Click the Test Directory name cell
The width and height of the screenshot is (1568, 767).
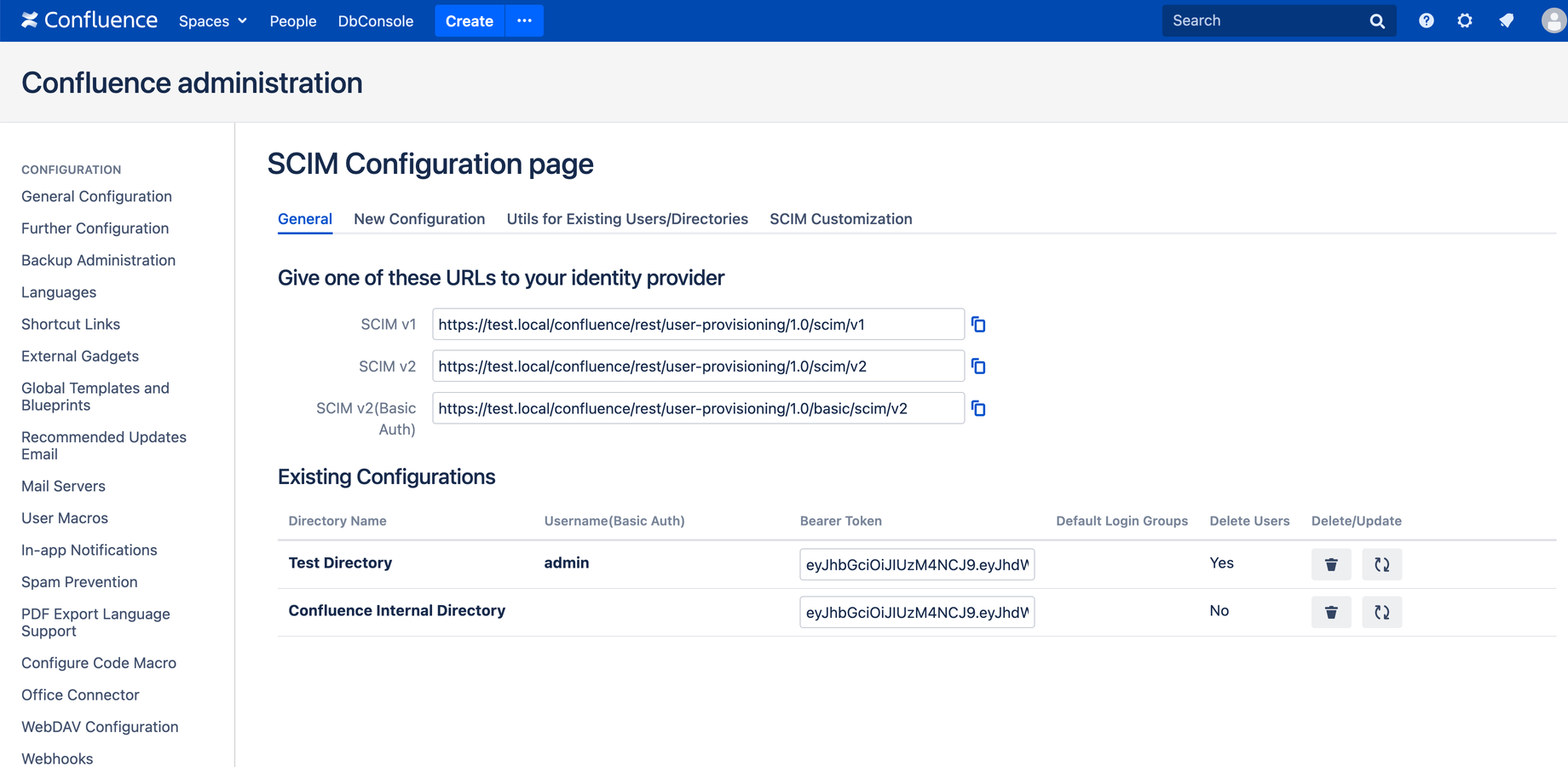340,562
